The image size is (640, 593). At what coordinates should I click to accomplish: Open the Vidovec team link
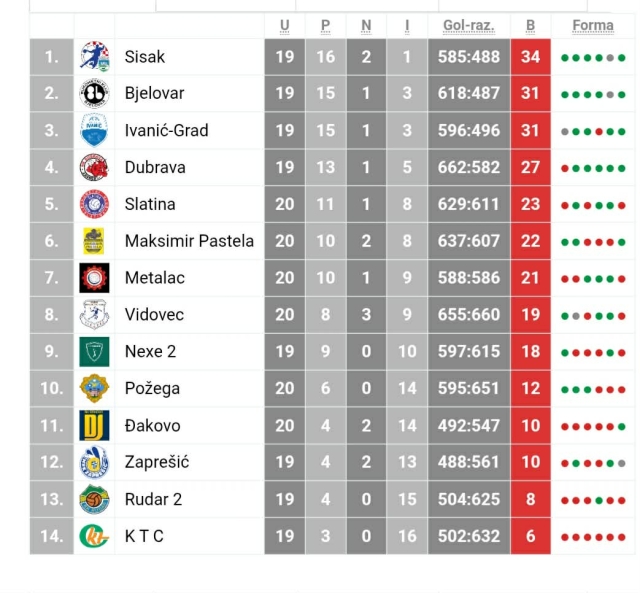click(x=154, y=314)
